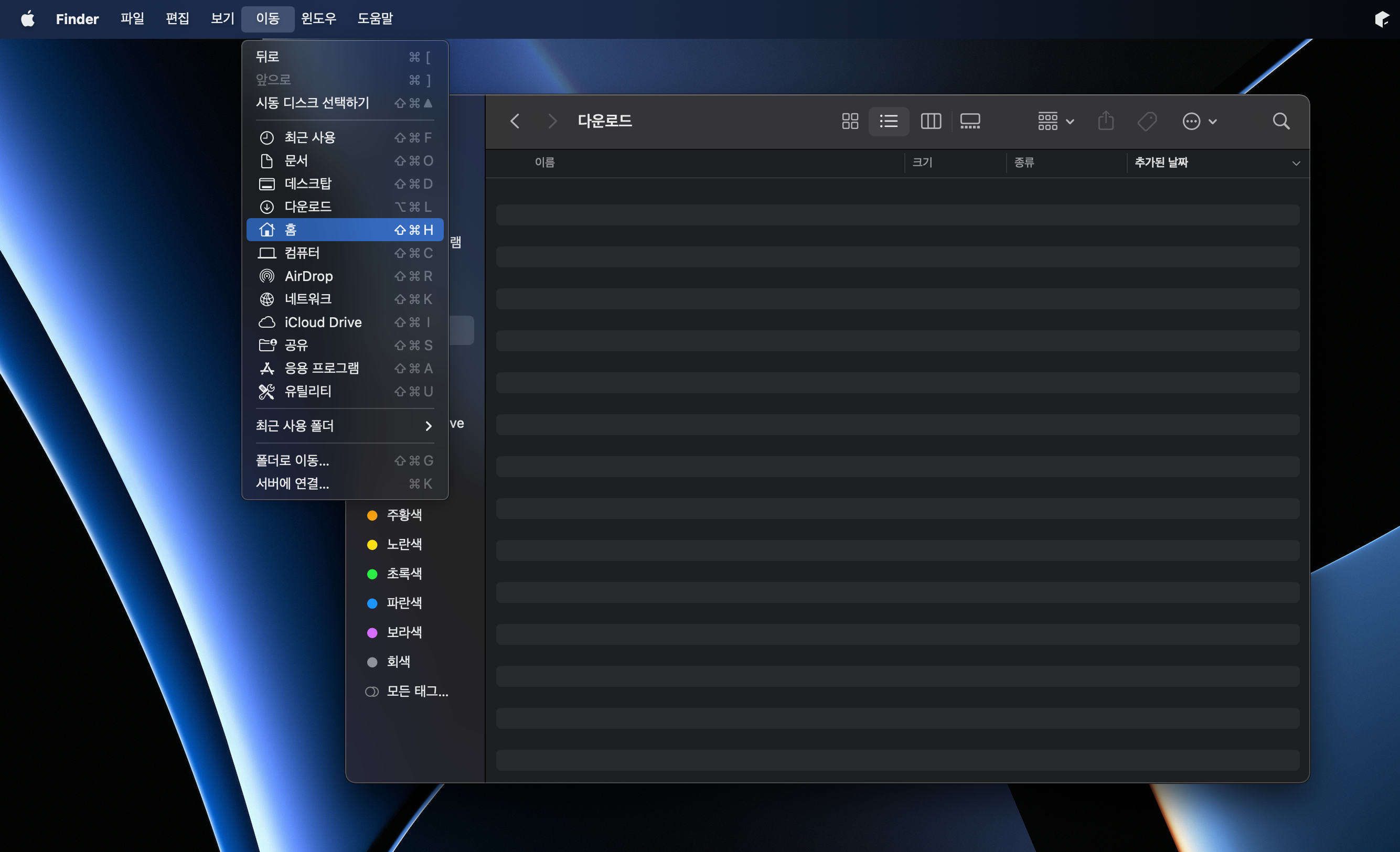Expand the 최근 사용 폴더 submenu
Viewport: 1400px width, 852px height.
point(344,425)
